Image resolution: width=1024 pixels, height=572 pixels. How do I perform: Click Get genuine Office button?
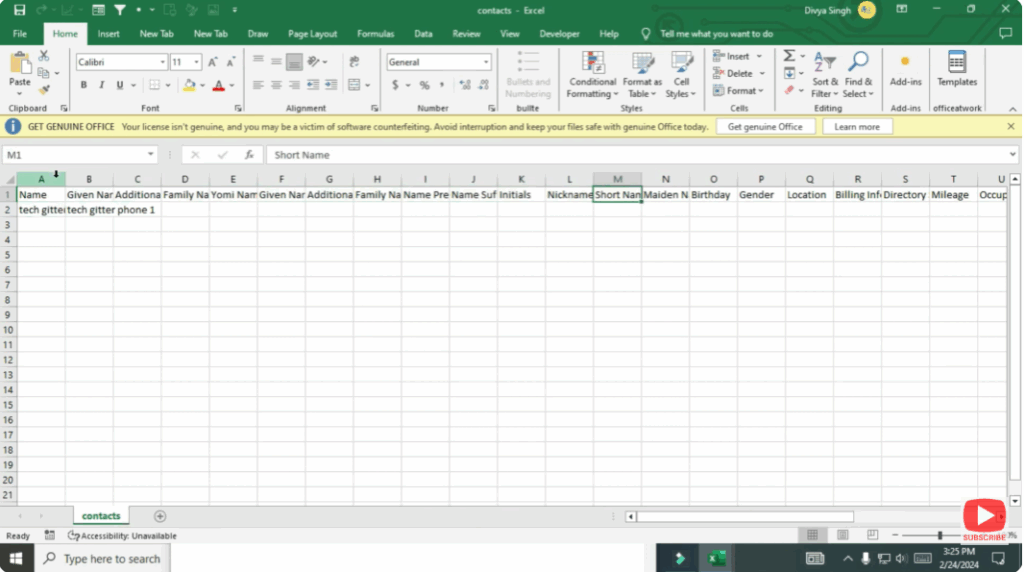coord(765,127)
